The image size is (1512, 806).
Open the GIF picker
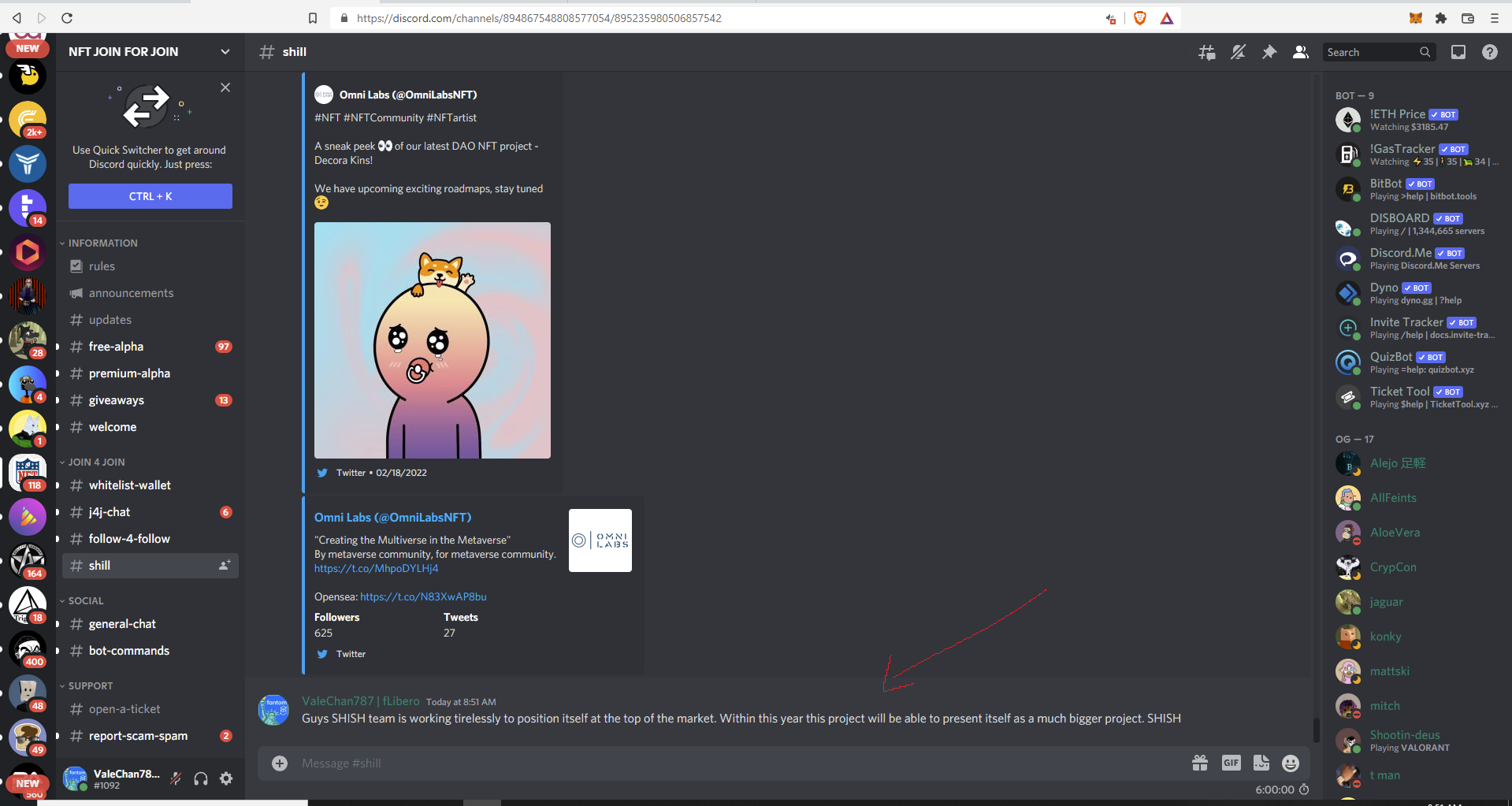[x=1232, y=763]
